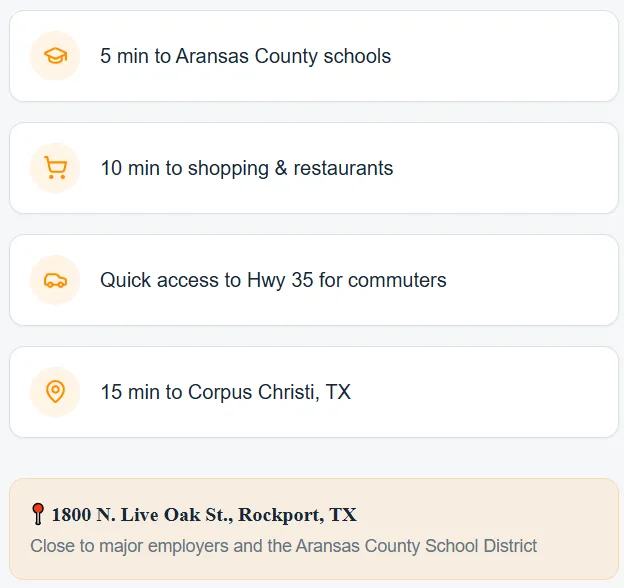
Task: Click the red pushpin beside the address
Action: coord(38,515)
